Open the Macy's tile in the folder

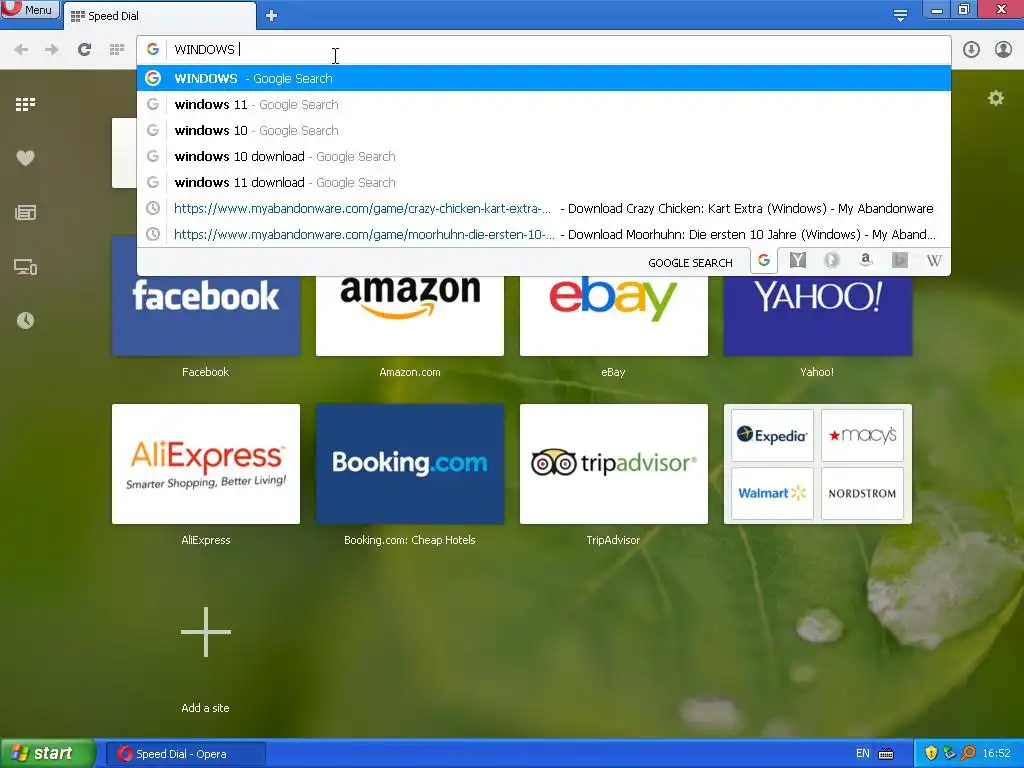(862, 435)
